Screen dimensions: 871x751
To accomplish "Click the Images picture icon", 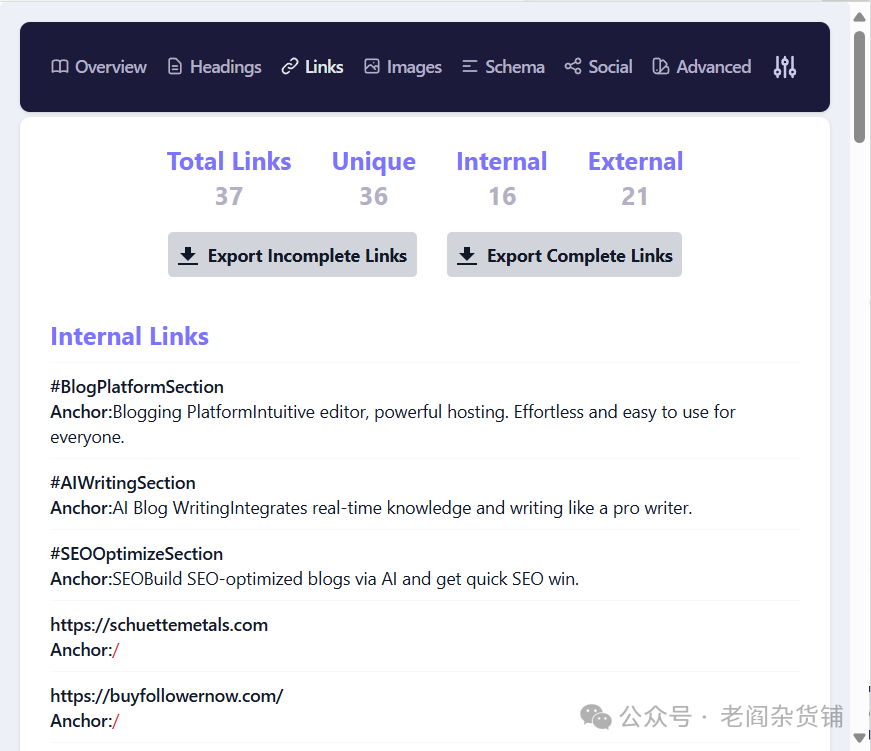I will (372, 67).
